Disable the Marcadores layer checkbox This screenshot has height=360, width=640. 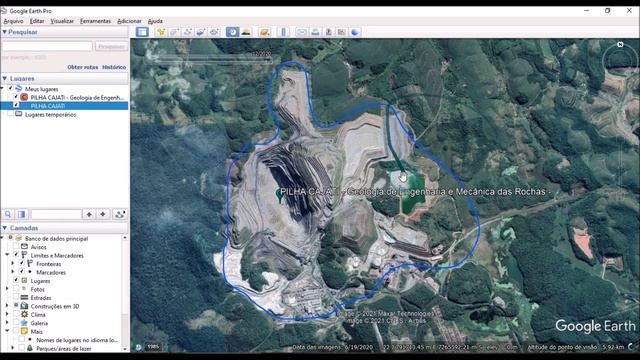click(22, 272)
